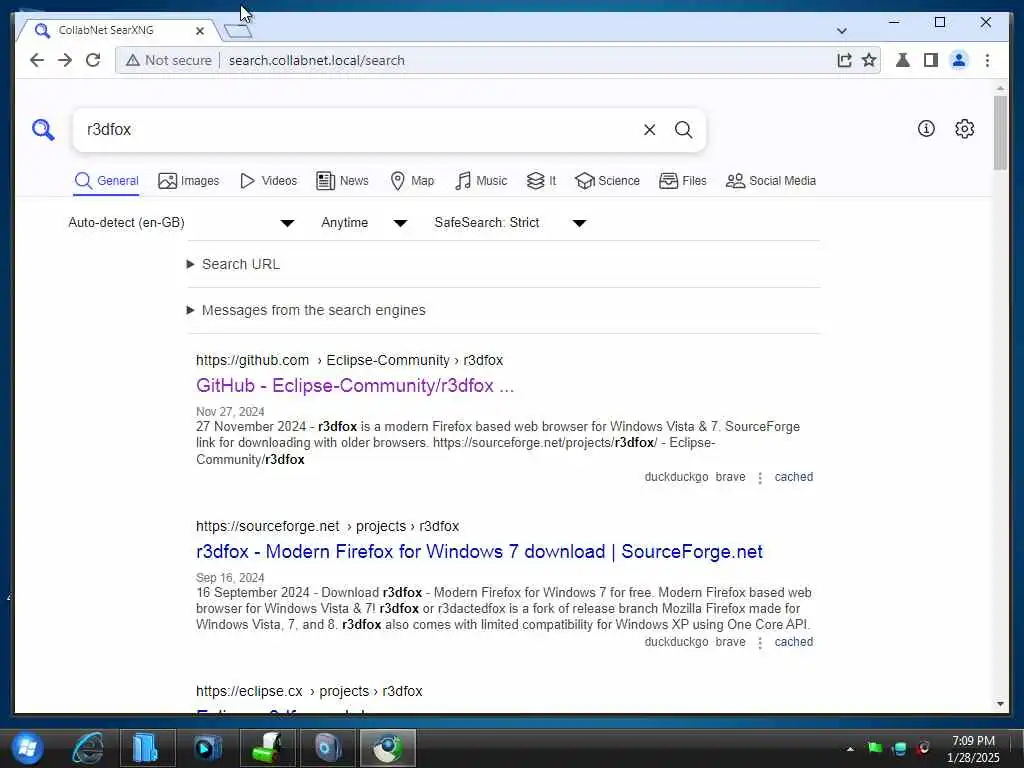Expand Messages from the search engines
The height and width of the screenshot is (768, 1024).
[306, 310]
